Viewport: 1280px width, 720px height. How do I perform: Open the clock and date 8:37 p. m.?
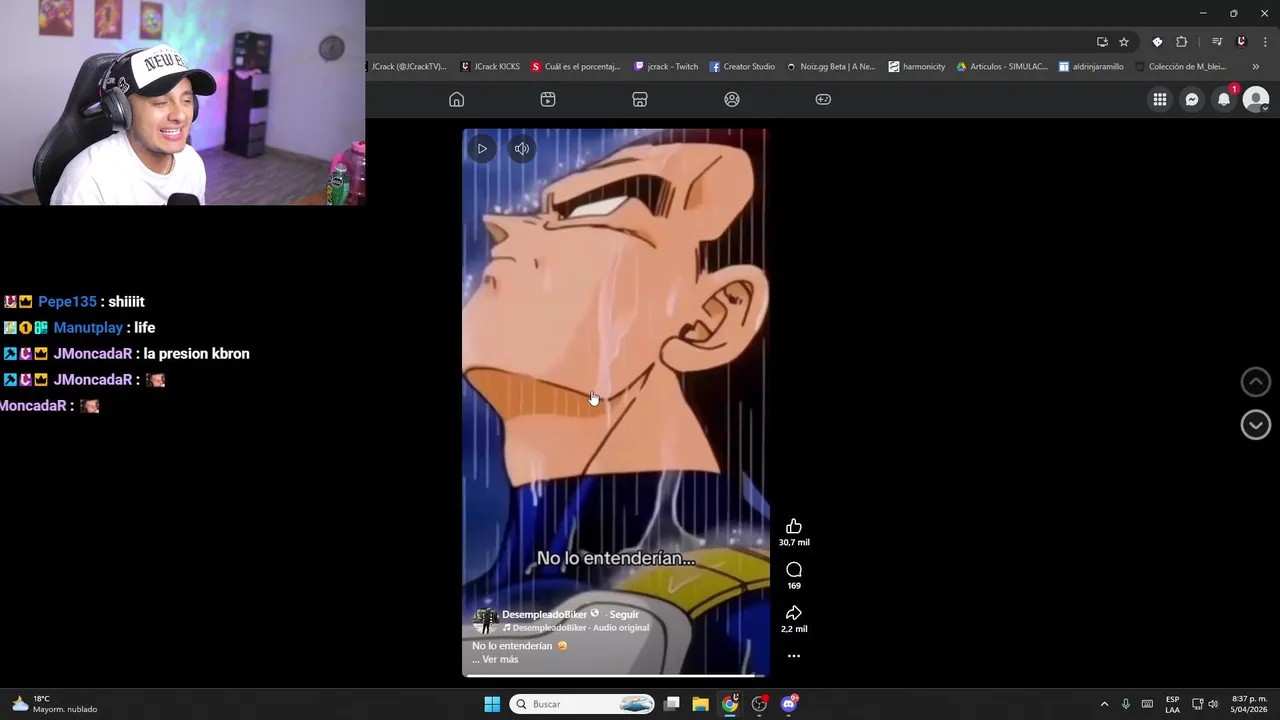(1249, 704)
